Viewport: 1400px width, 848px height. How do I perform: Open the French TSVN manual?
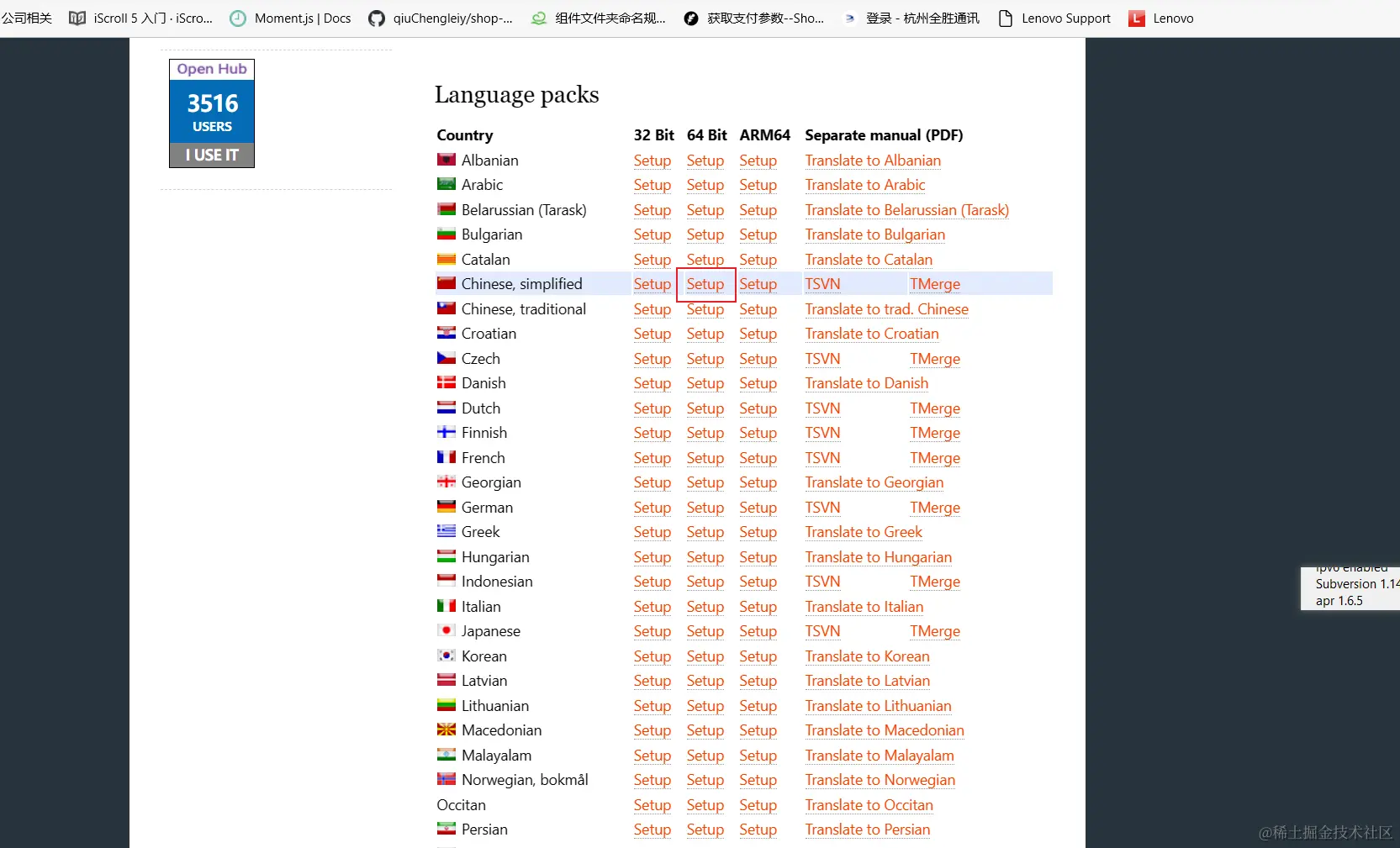(x=822, y=458)
